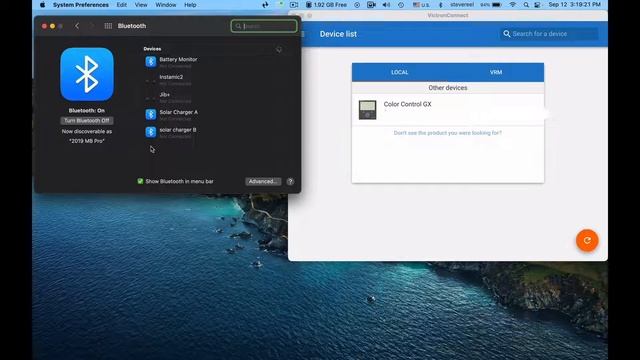Select Battery Monitor Bluetooth device icon

click(x=151, y=62)
